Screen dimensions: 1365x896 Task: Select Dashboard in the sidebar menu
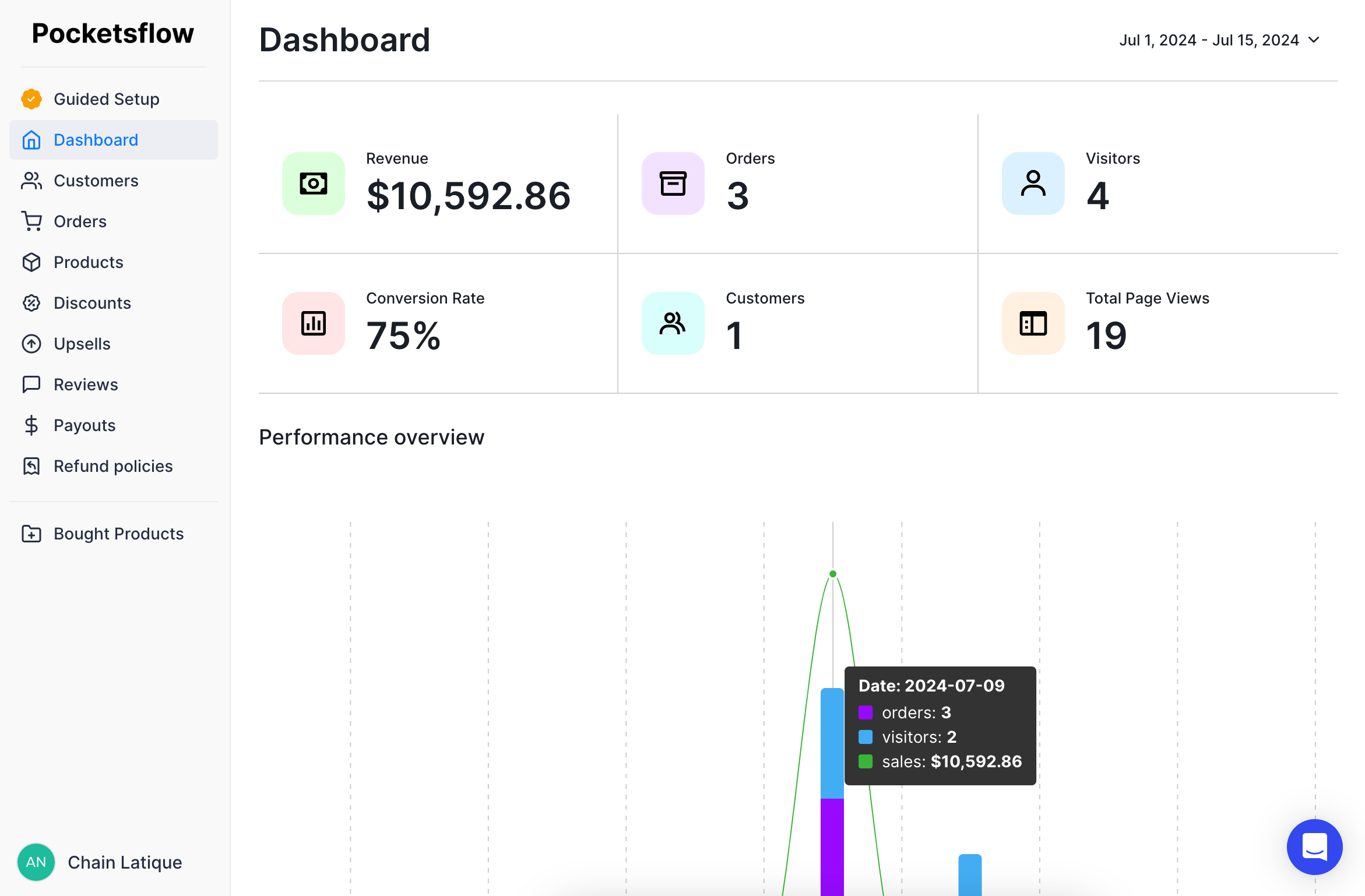tap(114, 140)
